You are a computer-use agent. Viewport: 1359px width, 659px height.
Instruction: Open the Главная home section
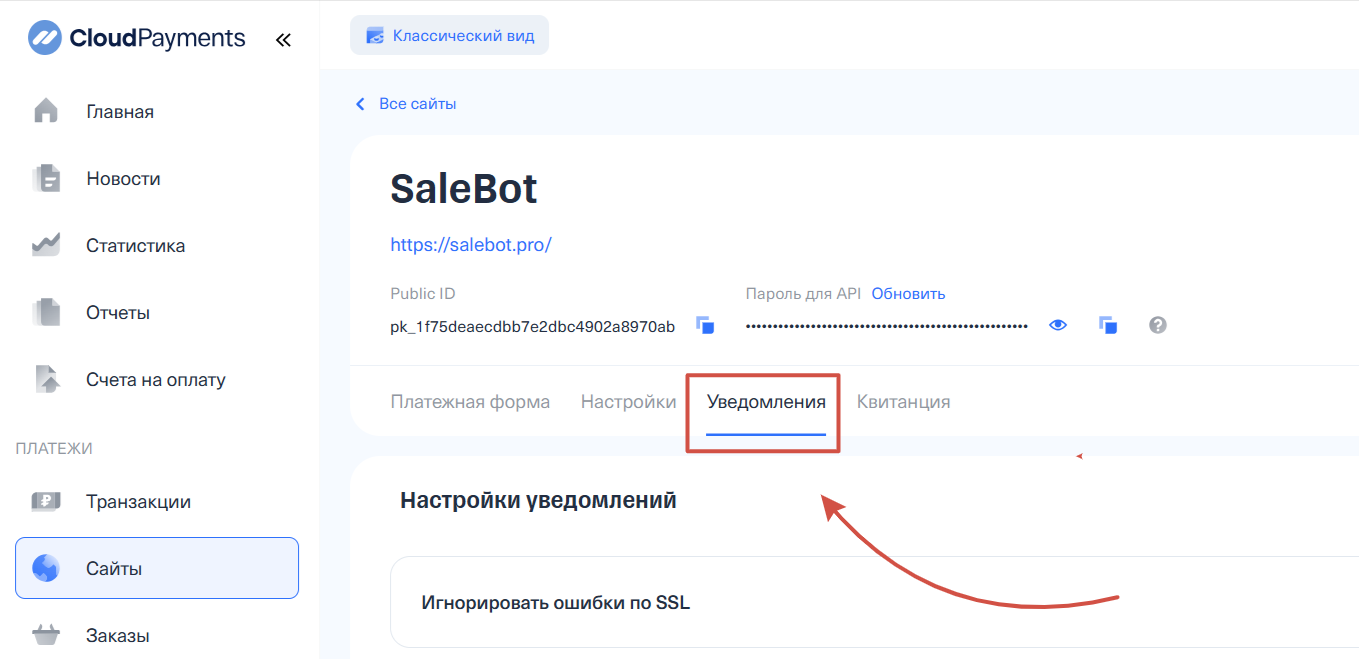coord(119,112)
